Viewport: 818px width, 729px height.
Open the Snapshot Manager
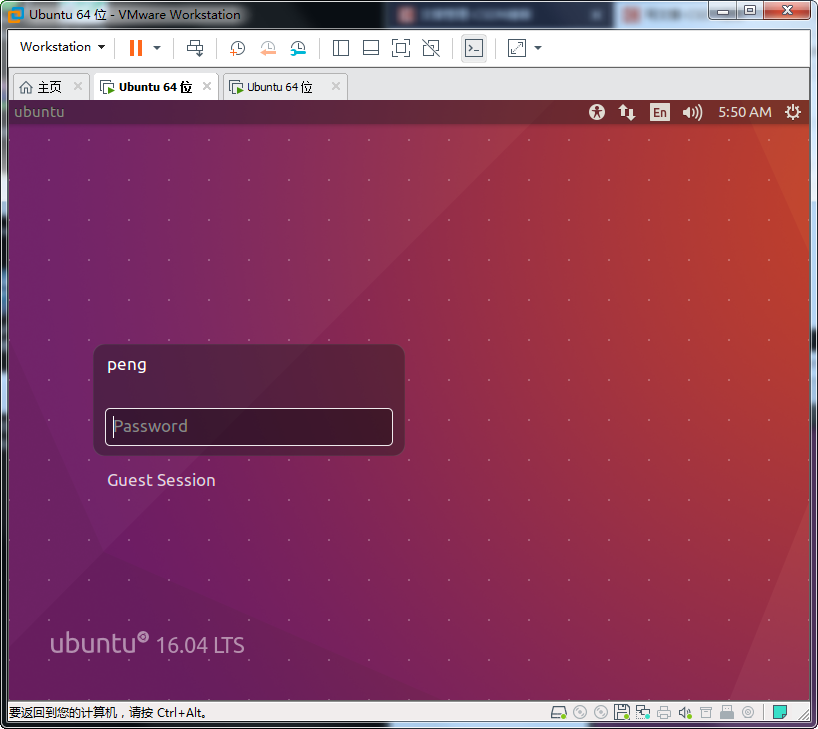click(297, 48)
